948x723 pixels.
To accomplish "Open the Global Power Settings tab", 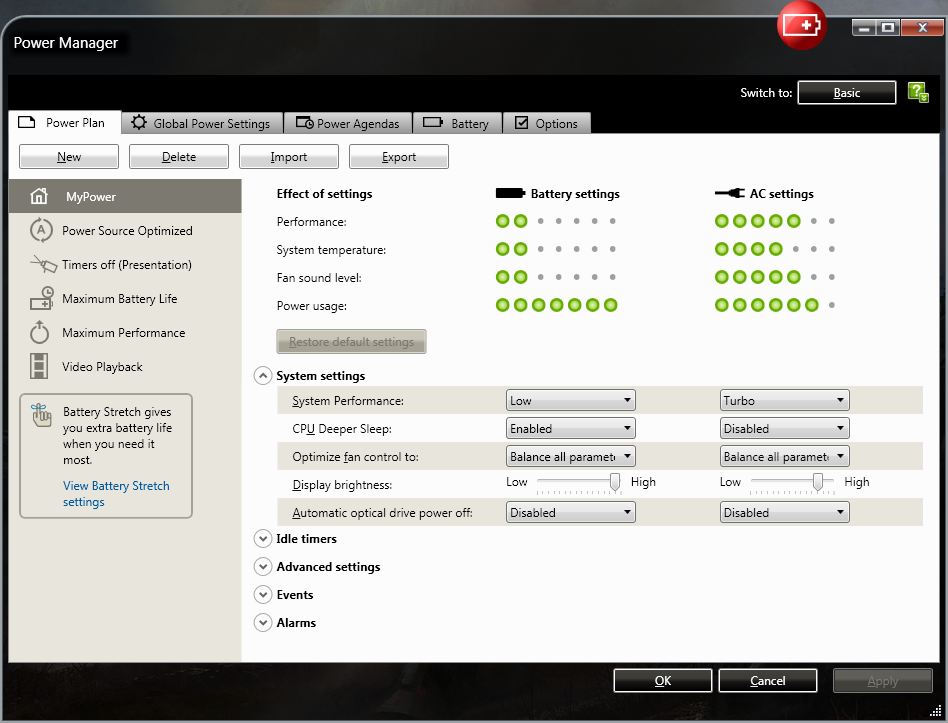I will point(203,123).
